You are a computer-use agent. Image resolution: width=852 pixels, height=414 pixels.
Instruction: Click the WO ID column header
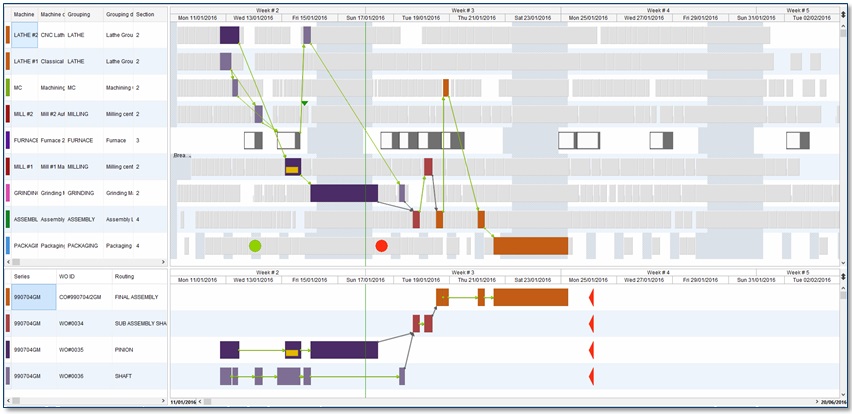point(84,277)
